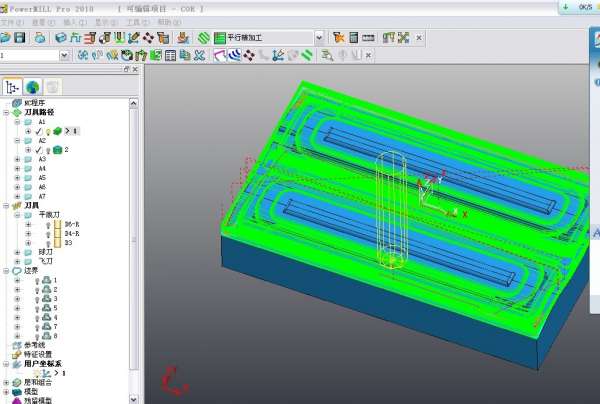The width and height of the screenshot is (600, 404).
Task: Toggle light bulb for boundary 1
Action: tap(35, 281)
